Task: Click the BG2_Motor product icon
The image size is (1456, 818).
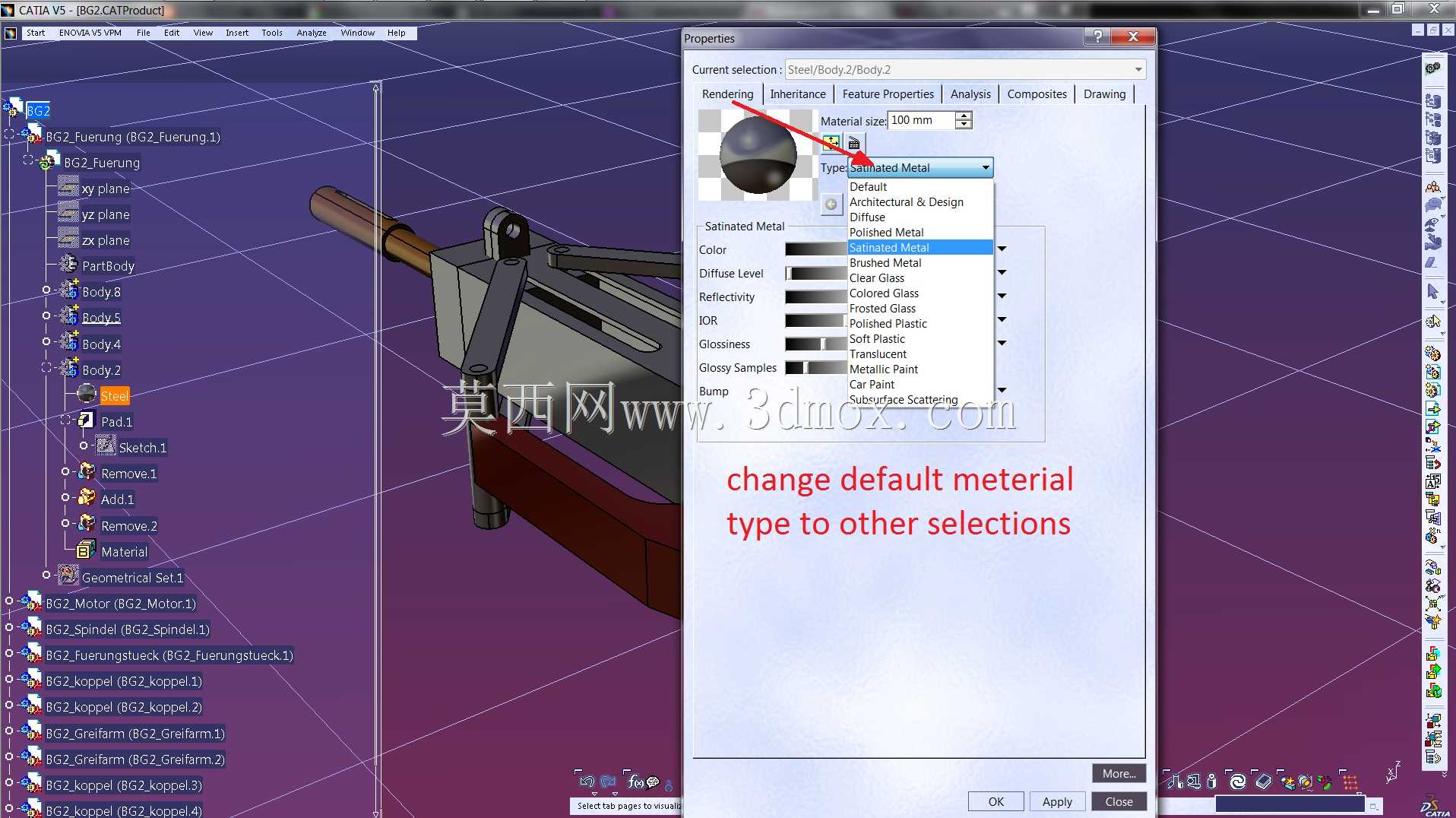Action: click(32, 602)
